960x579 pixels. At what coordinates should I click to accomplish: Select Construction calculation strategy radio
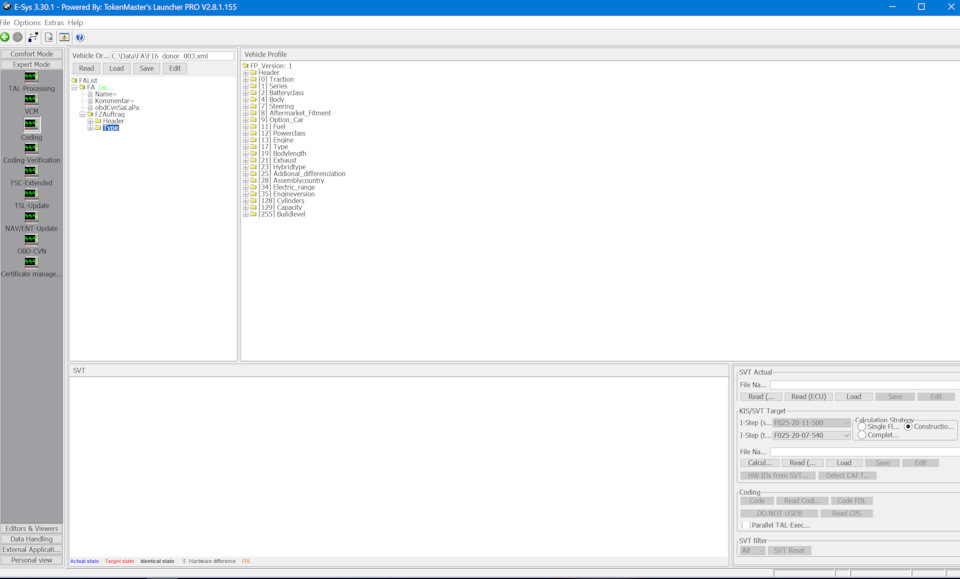click(x=908, y=427)
